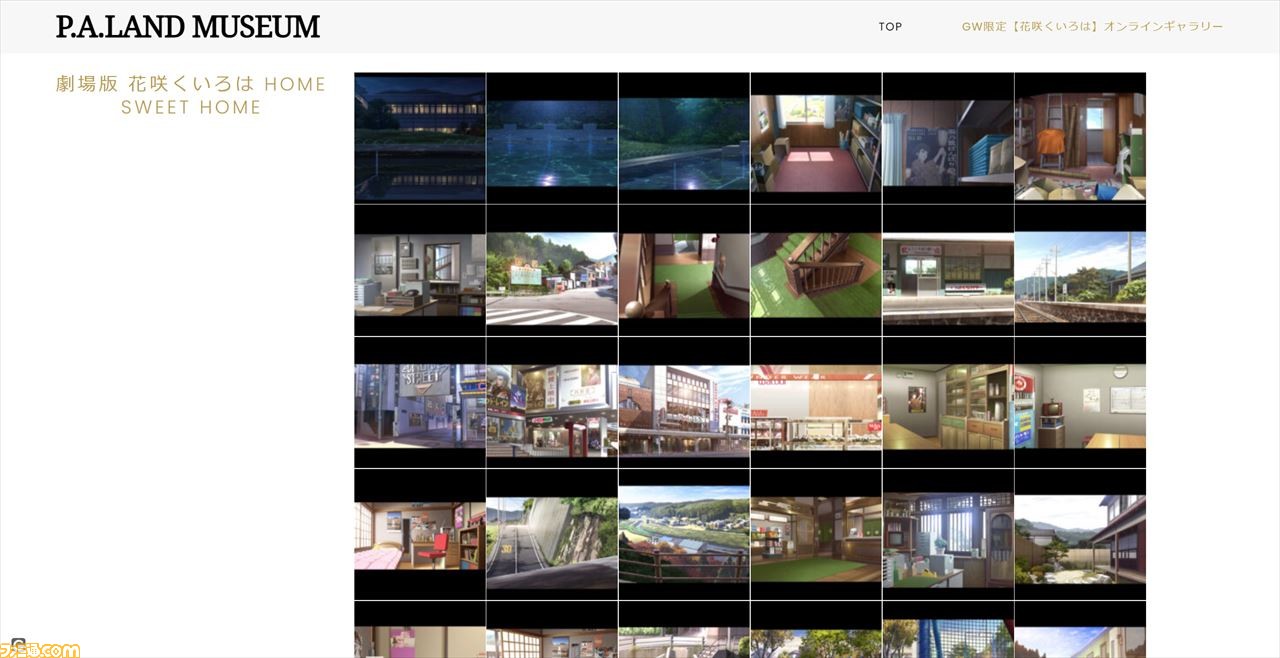View the kitchen with lattice windows thumbnail

[x=948, y=534]
